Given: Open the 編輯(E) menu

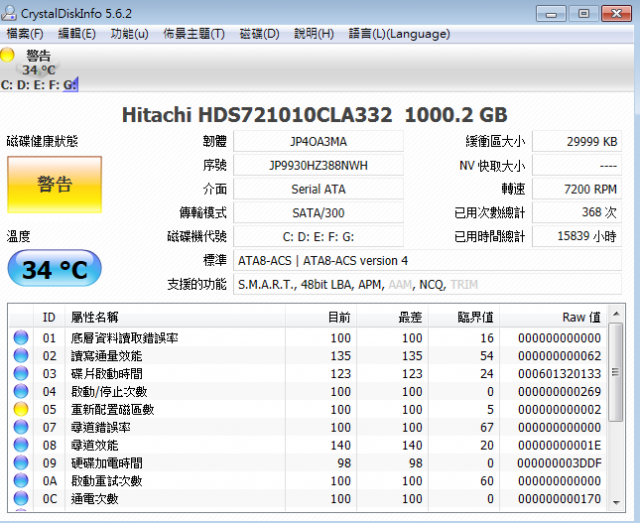Looking at the screenshot, I should [x=77, y=33].
